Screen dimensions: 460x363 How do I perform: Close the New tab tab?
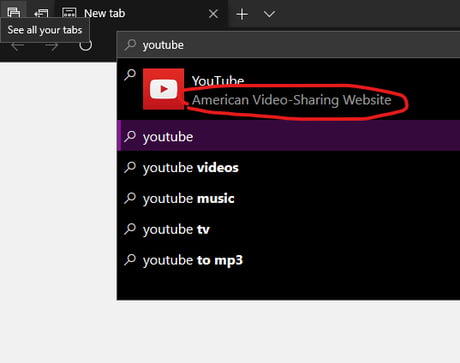213,14
